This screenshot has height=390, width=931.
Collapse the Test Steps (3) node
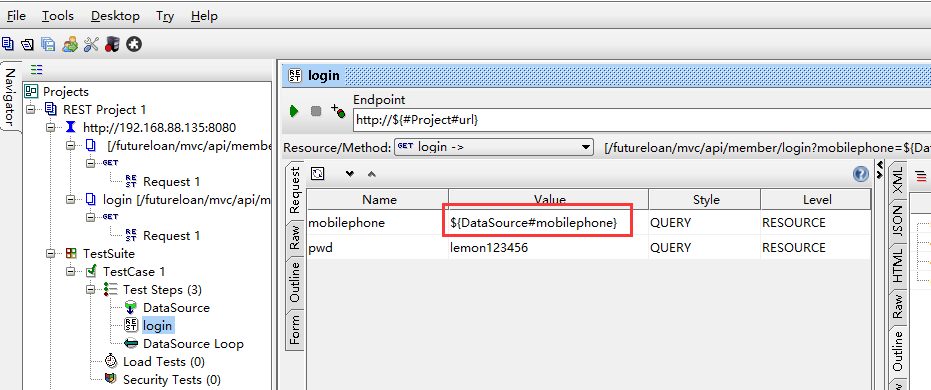coord(90,290)
